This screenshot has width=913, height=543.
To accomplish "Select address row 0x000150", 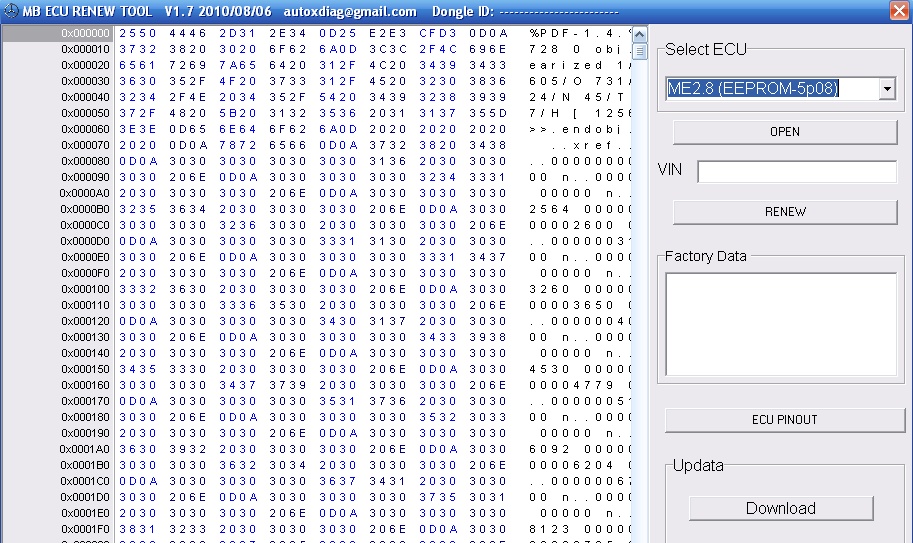I will (x=85, y=370).
